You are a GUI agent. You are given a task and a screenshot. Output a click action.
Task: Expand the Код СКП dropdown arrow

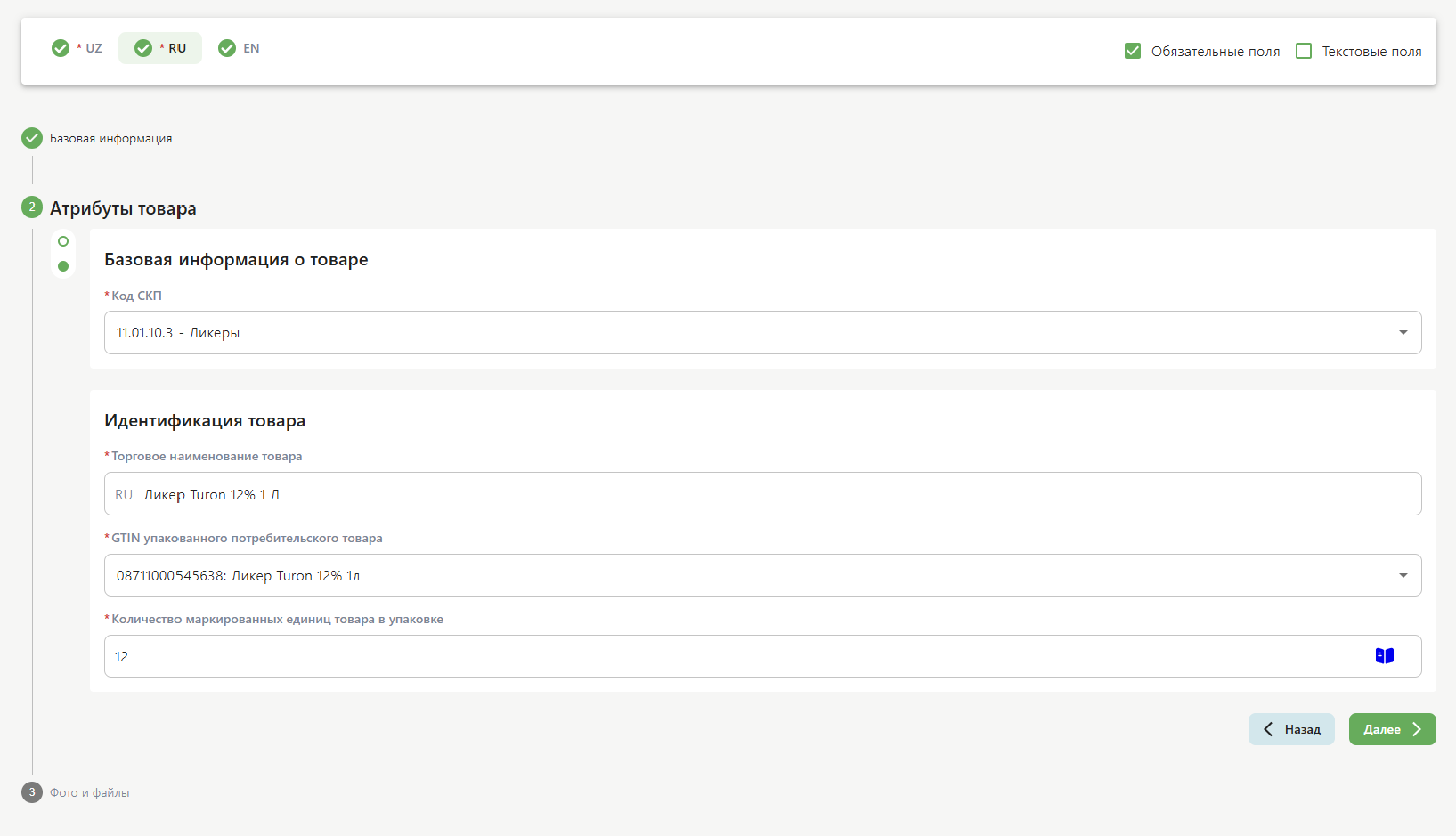(x=1403, y=333)
